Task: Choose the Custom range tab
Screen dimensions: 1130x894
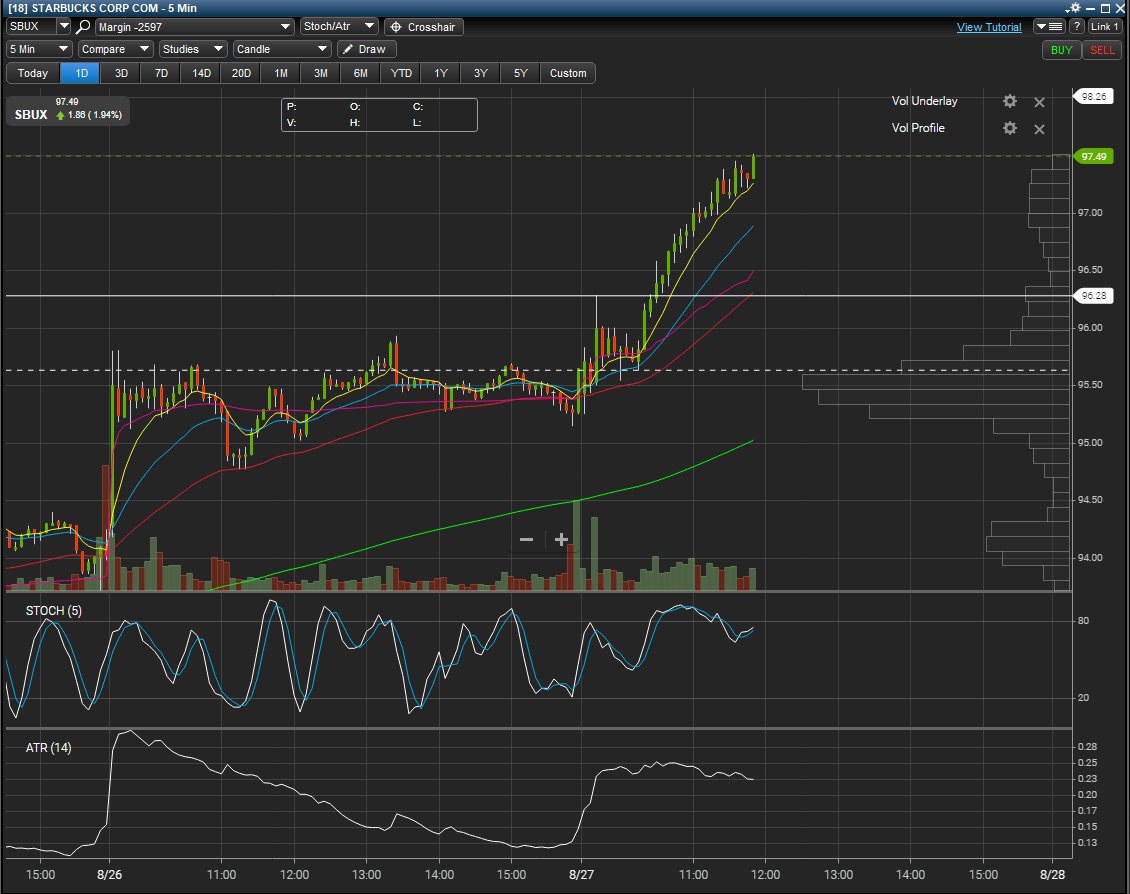Action: pyautogui.click(x=568, y=73)
